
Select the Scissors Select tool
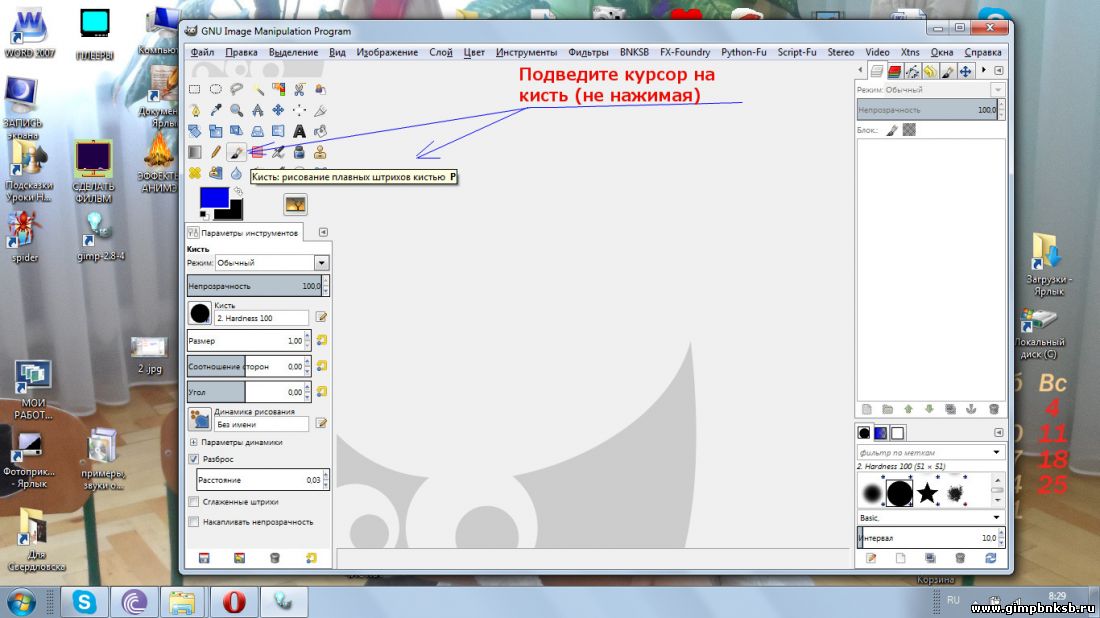coord(300,89)
